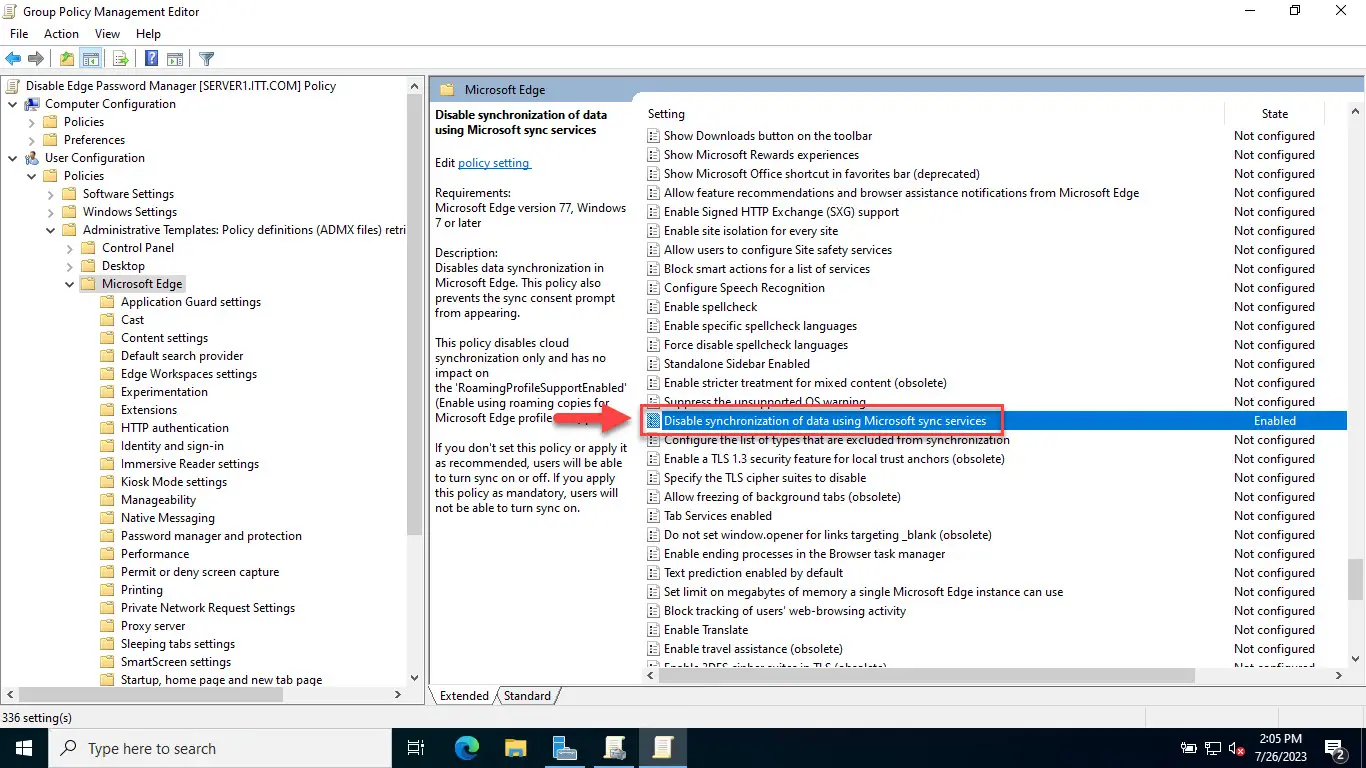Open the 'policy setting' edit link
Screen dimensions: 1366x768
pyautogui.click(x=494, y=163)
